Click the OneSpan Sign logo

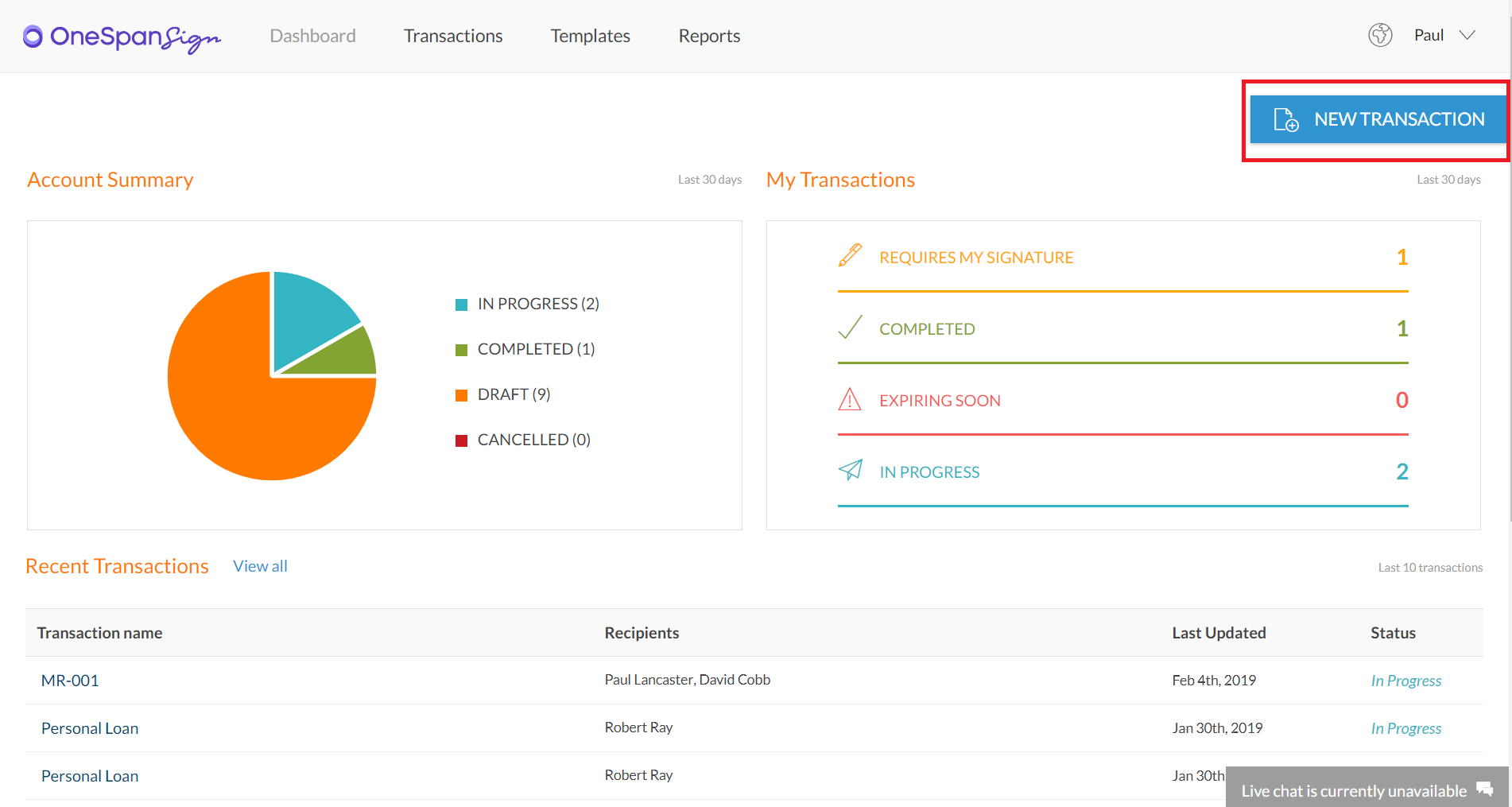click(122, 37)
